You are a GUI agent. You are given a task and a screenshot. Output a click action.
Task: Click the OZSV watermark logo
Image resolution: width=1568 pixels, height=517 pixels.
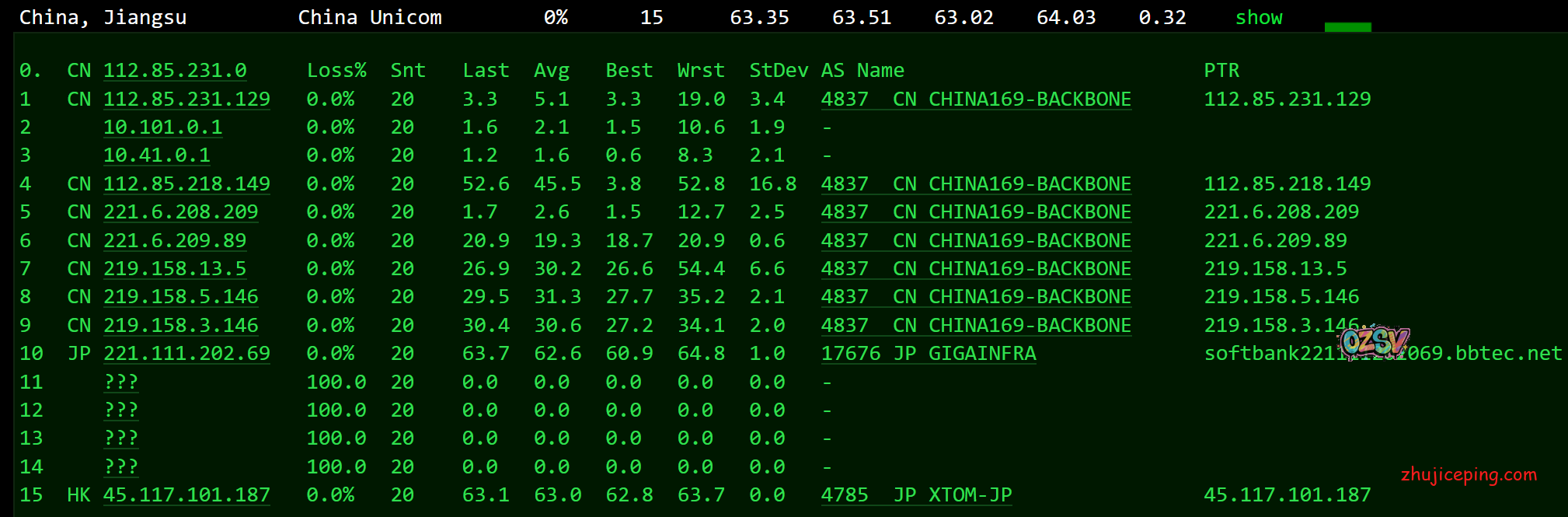coord(1375,341)
